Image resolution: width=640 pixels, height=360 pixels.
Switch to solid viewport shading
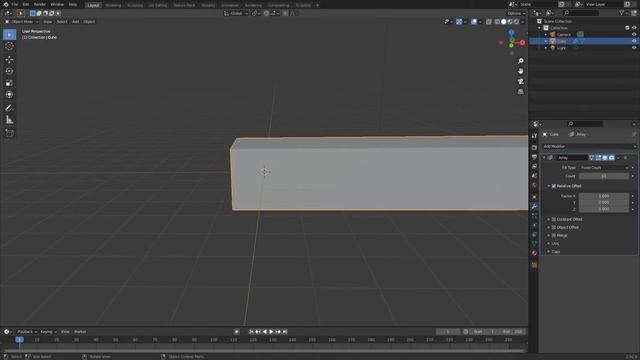(503, 22)
